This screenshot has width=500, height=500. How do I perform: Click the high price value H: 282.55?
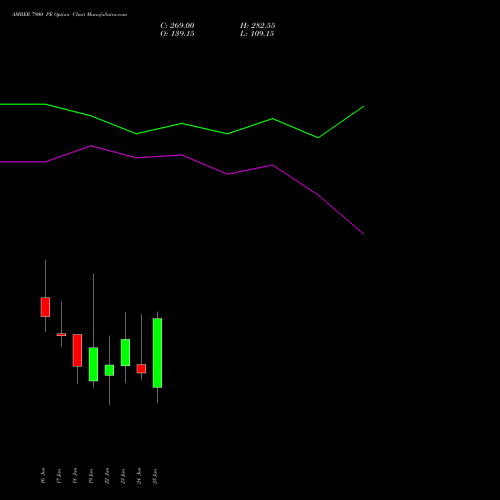[257, 25]
